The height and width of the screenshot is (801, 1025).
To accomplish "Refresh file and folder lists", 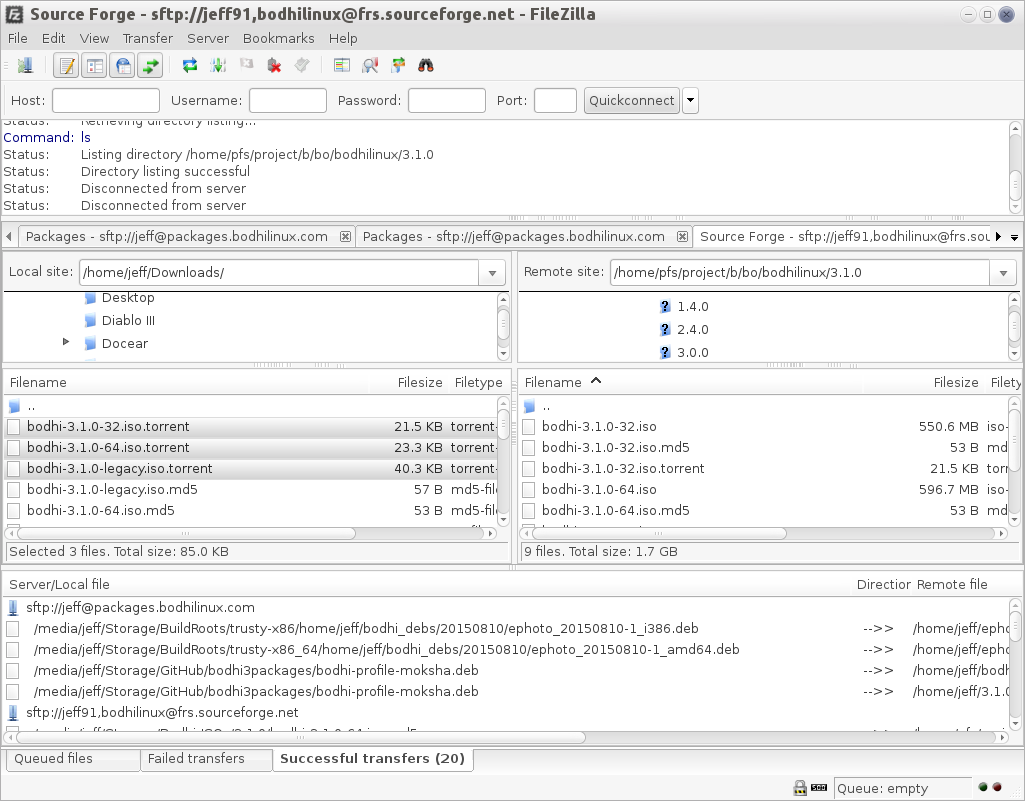I will 190,65.
